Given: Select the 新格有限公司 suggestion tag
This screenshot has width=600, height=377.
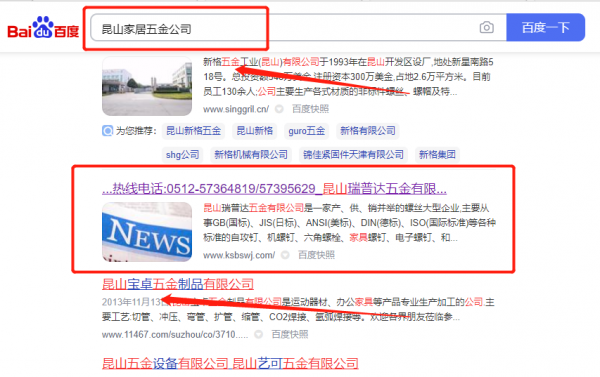Looking at the screenshot, I should [x=368, y=131].
